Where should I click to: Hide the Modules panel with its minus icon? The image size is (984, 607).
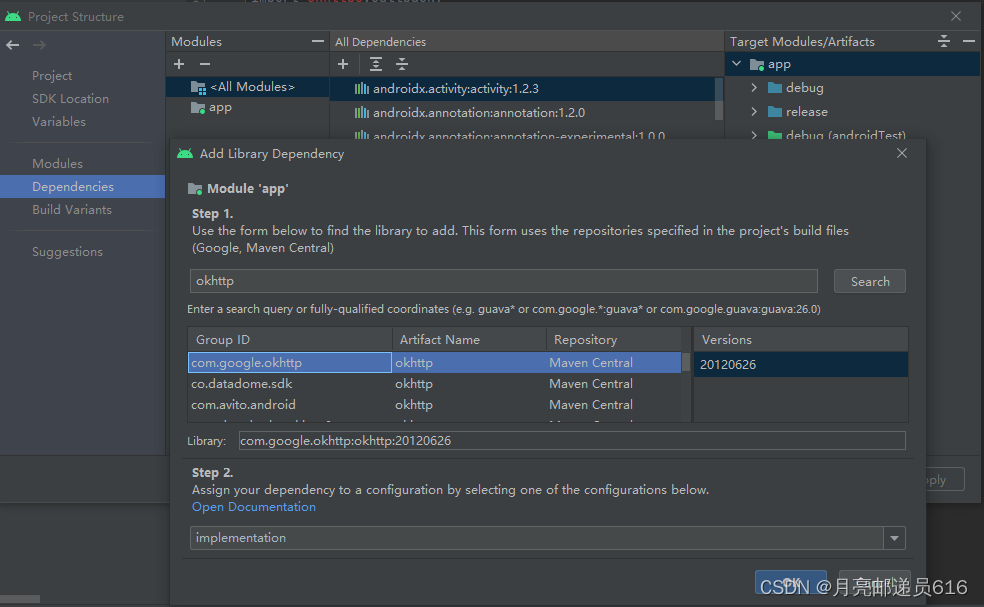coord(318,41)
